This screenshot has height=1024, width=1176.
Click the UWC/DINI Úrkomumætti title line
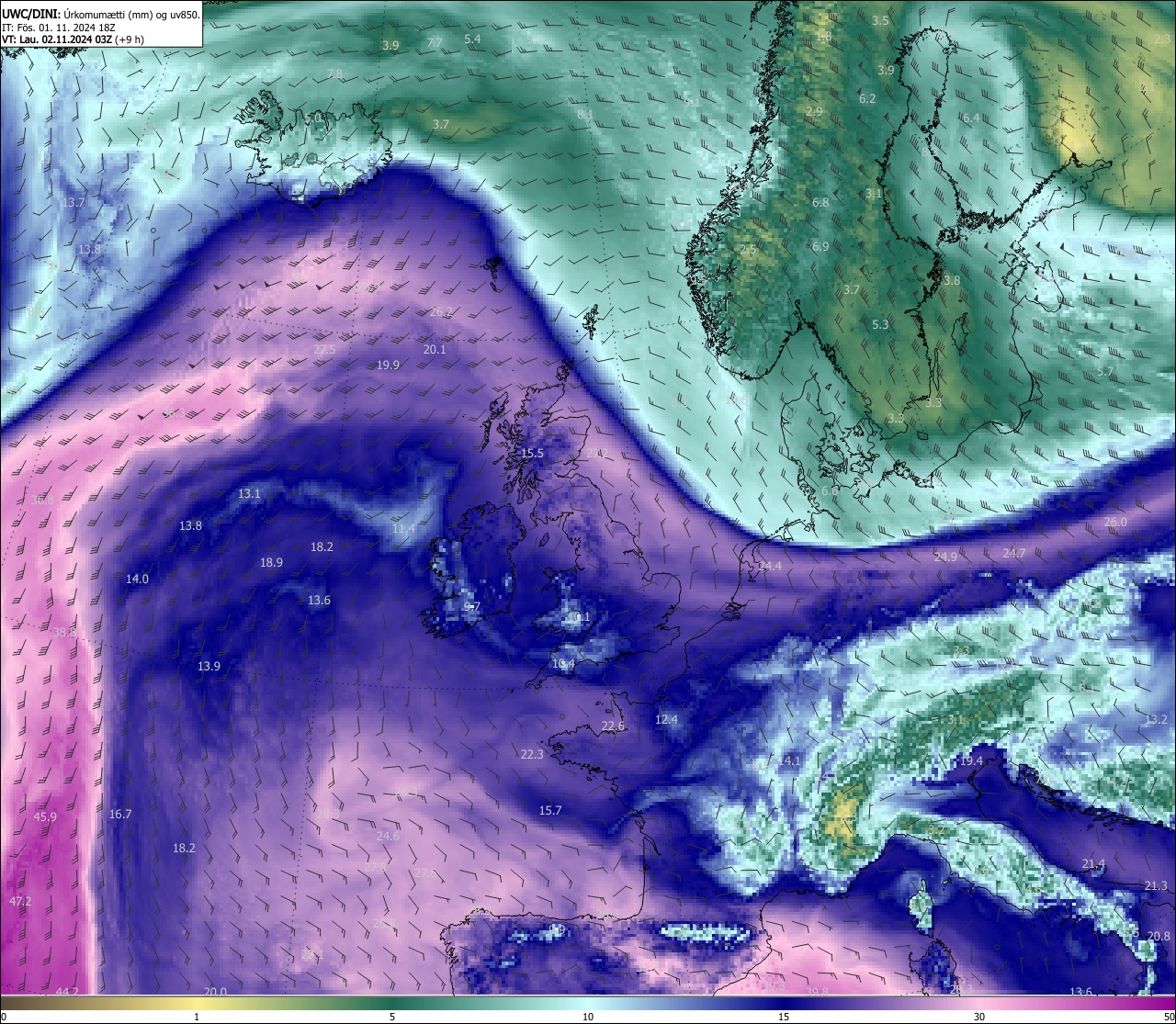coord(101,14)
